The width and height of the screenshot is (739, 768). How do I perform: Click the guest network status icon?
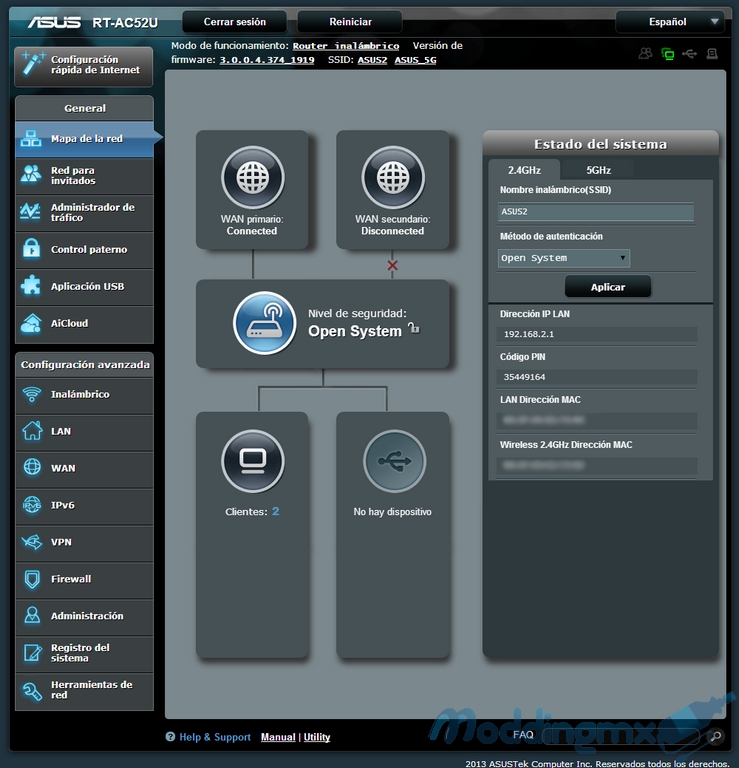[645, 53]
